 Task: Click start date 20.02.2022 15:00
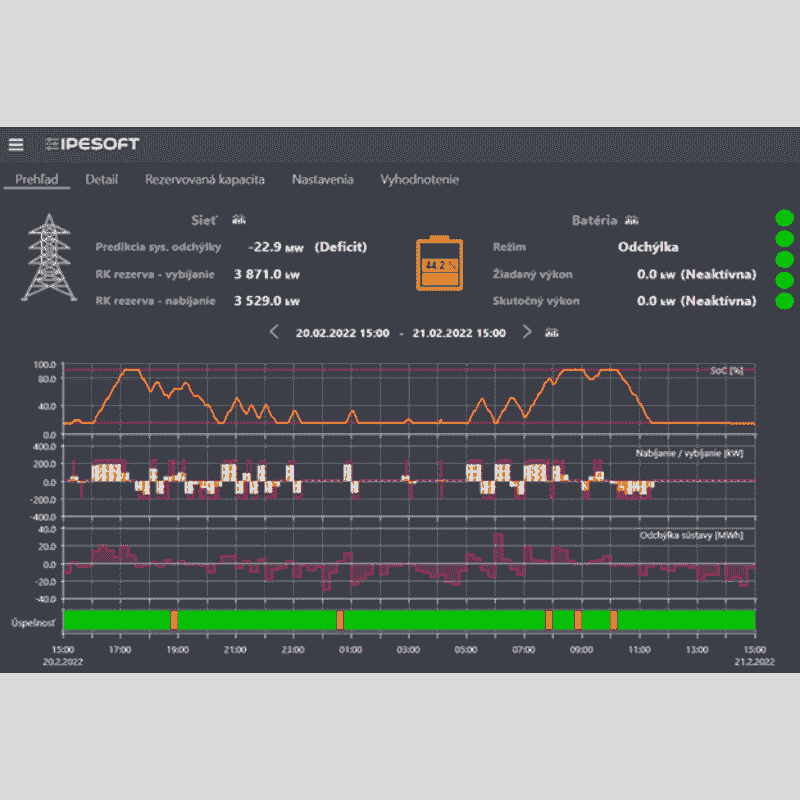click(x=342, y=333)
